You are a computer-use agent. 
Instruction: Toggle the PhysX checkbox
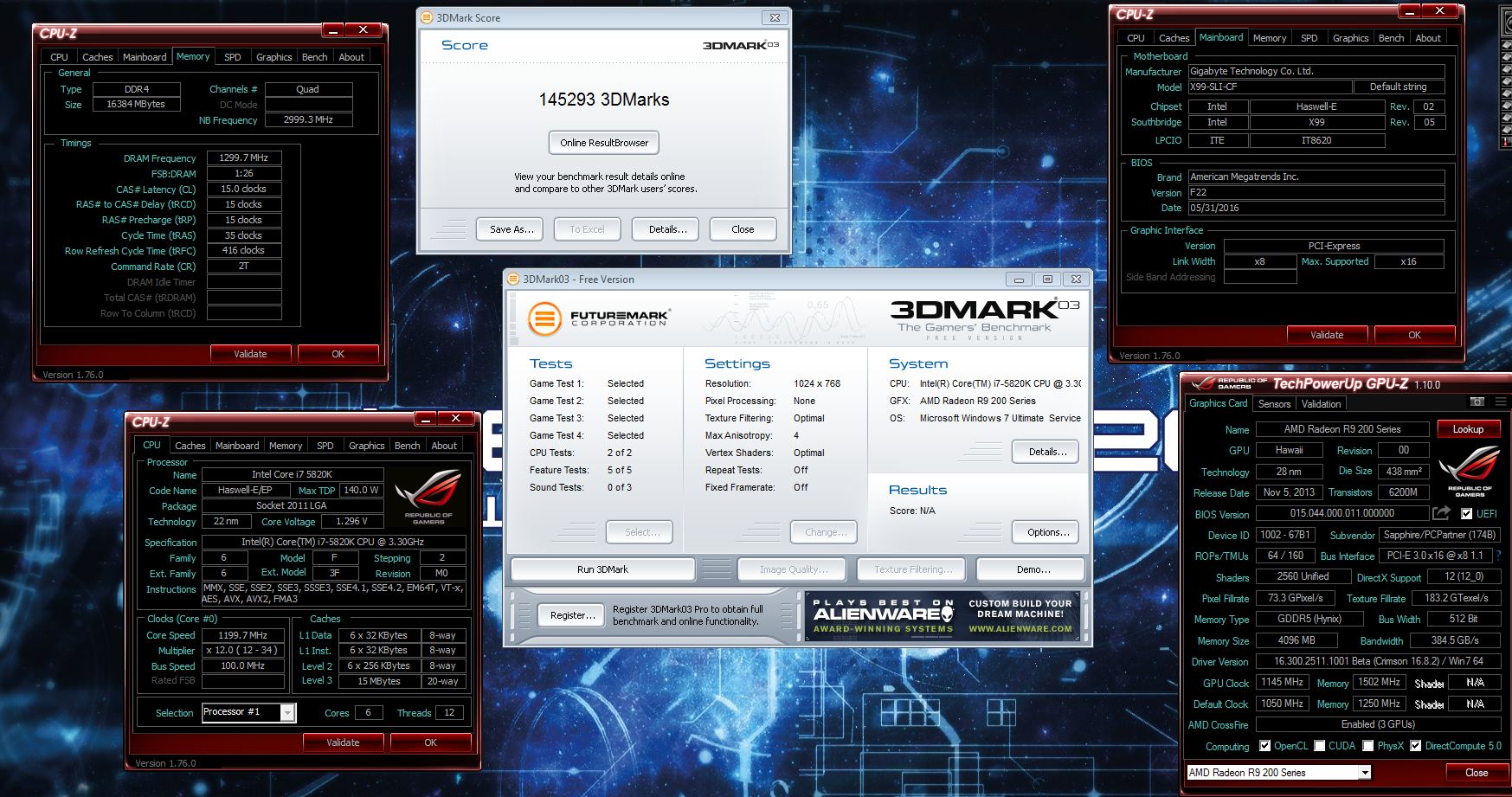click(1368, 746)
